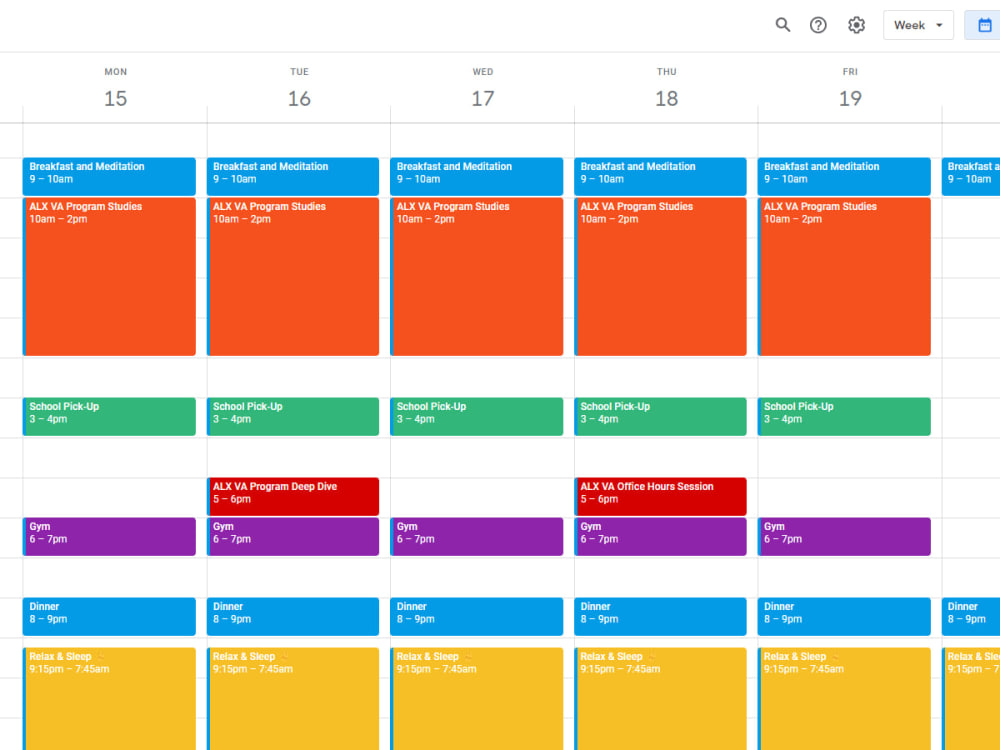This screenshot has width=1000, height=750.
Task: Open calendar search with the magnifier icon
Action: (783, 25)
